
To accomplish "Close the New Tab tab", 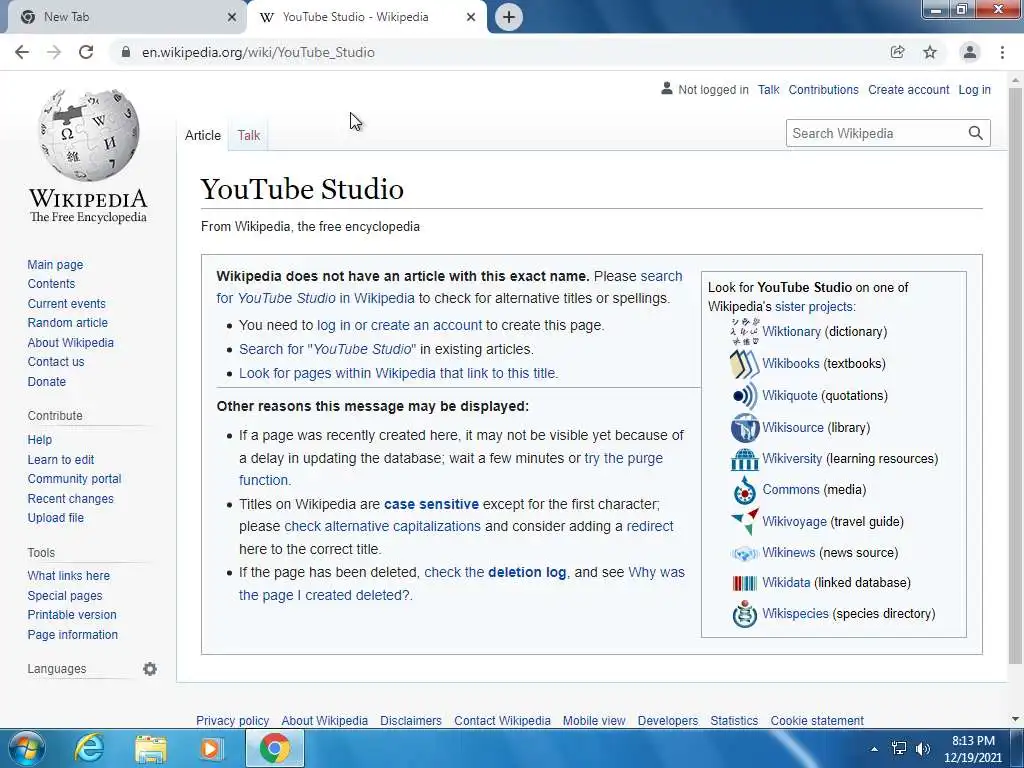I will point(231,17).
